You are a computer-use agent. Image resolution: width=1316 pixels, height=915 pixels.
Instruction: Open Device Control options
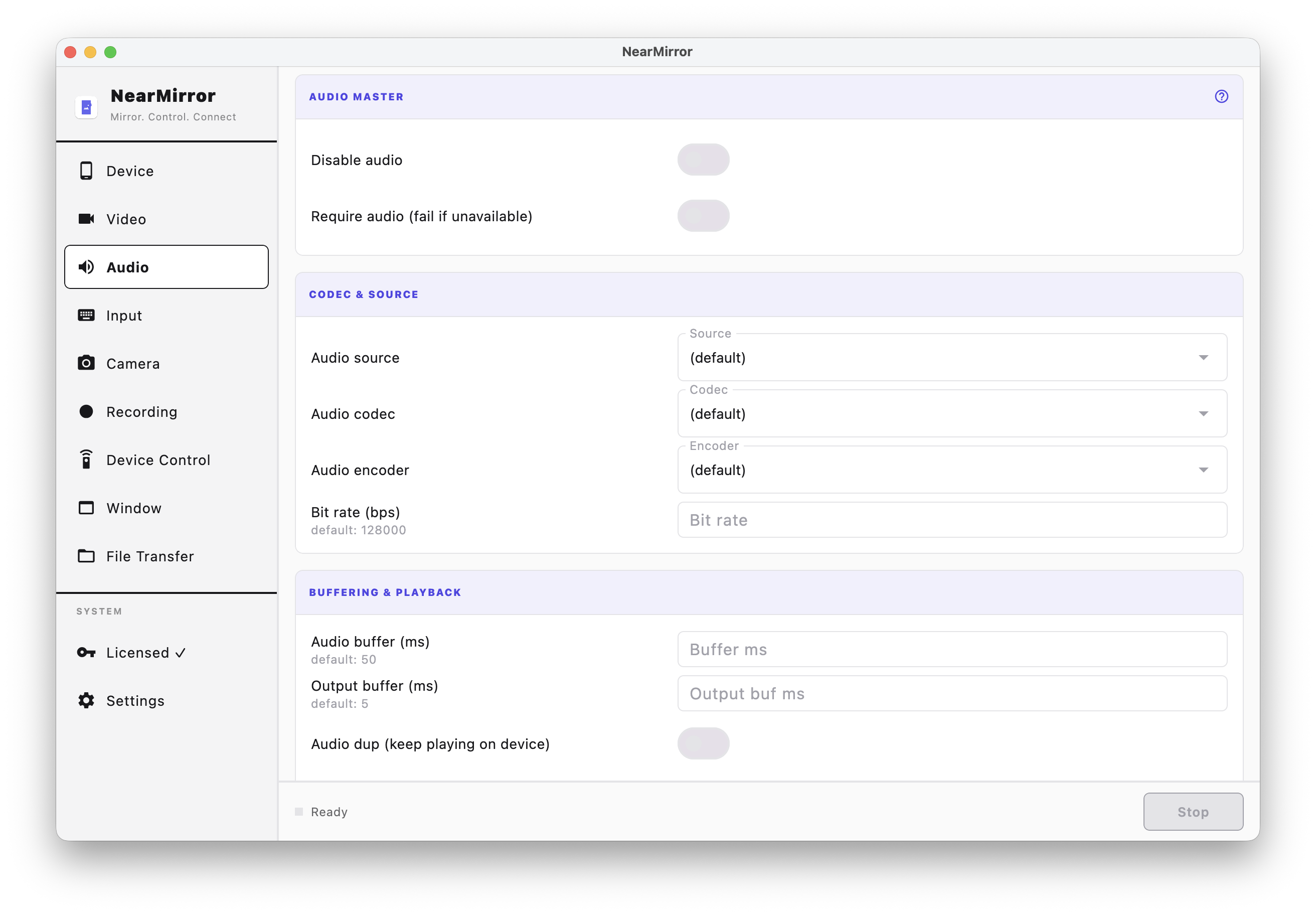click(157, 459)
